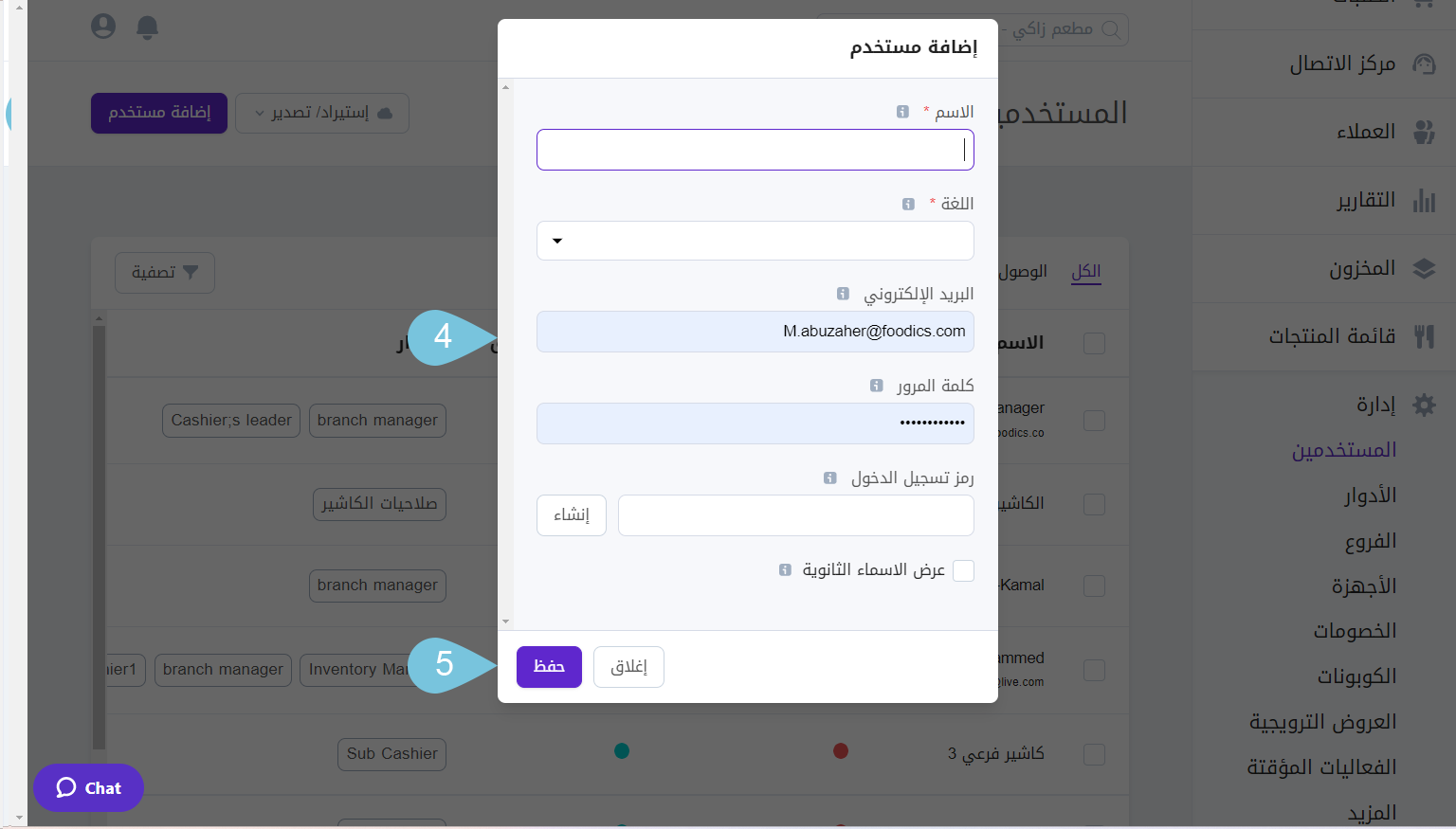Enable عرض الاسماء الثانوية checkbox
Image resolution: width=1456 pixels, height=829 pixels.
[x=964, y=570]
